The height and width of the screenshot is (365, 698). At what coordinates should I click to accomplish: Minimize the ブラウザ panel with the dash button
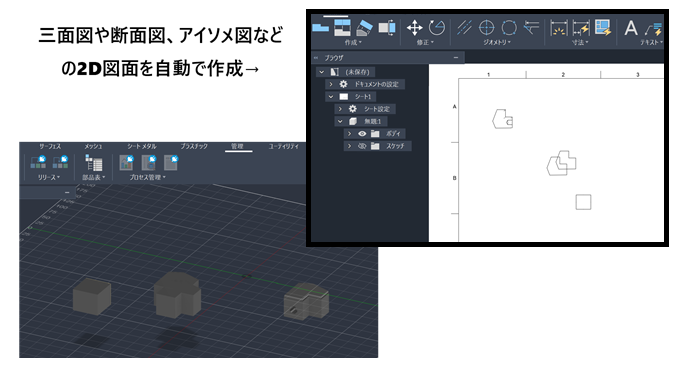pos(455,58)
